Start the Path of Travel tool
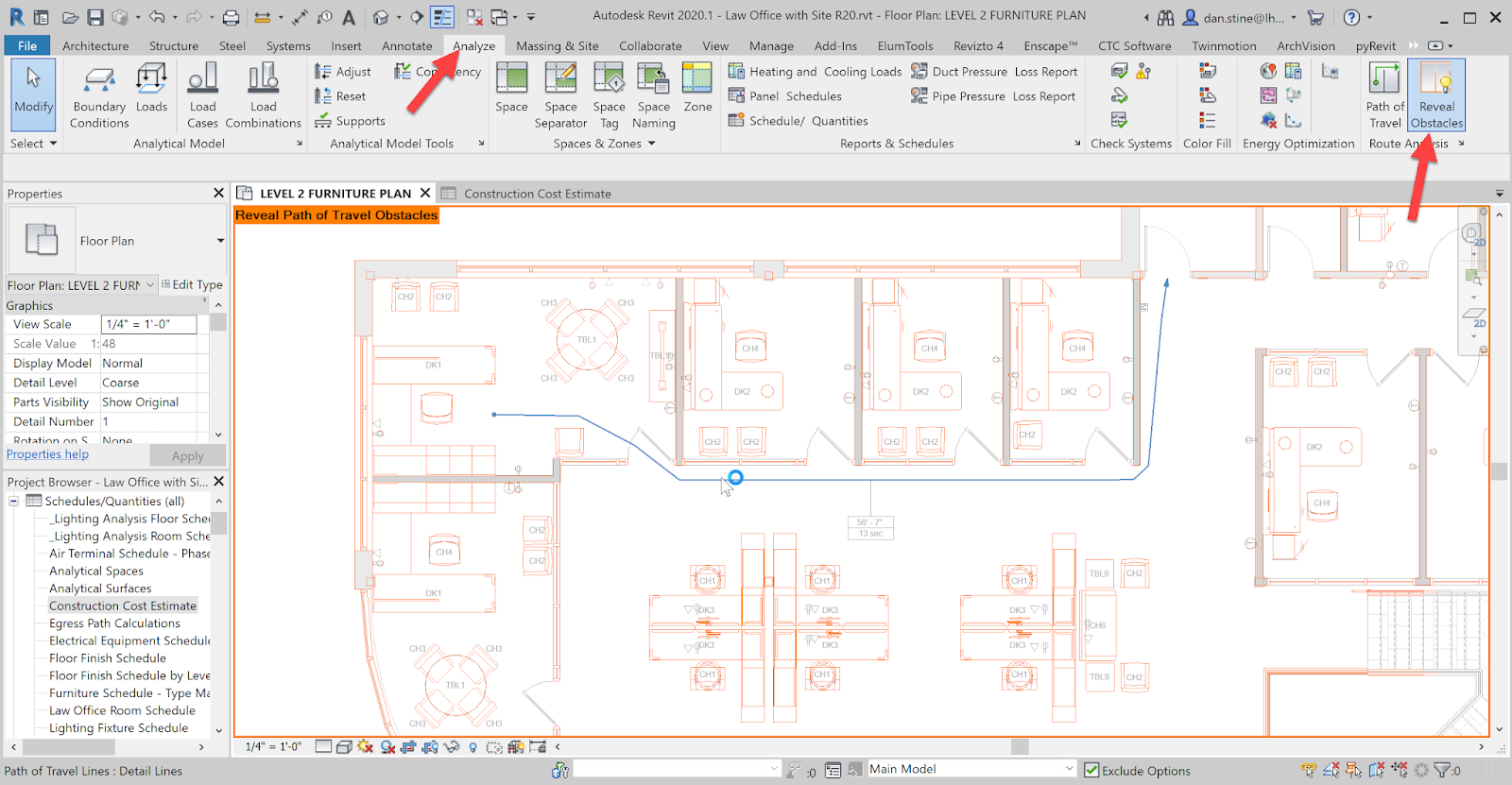The width and height of the screenshot is (1512, 785). tap(1384, 94)
